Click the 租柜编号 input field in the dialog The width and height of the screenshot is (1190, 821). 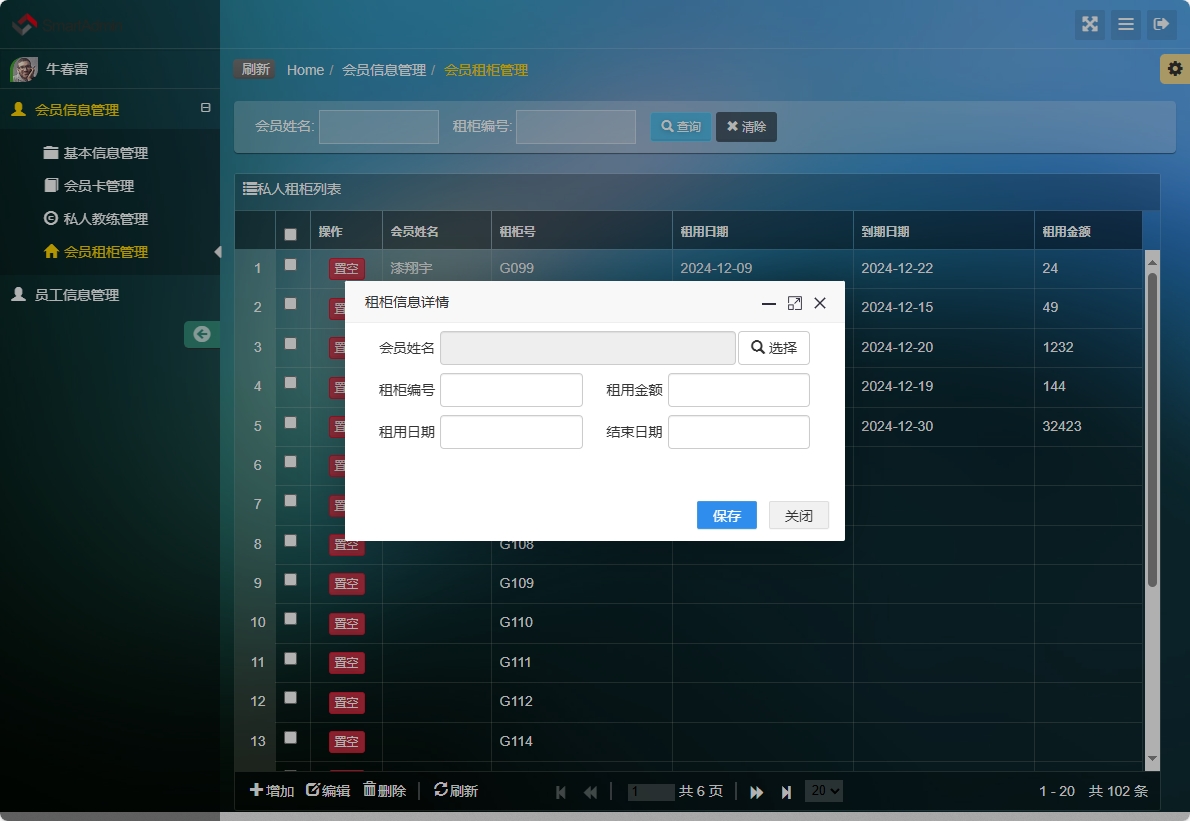[x=511, y=389]
